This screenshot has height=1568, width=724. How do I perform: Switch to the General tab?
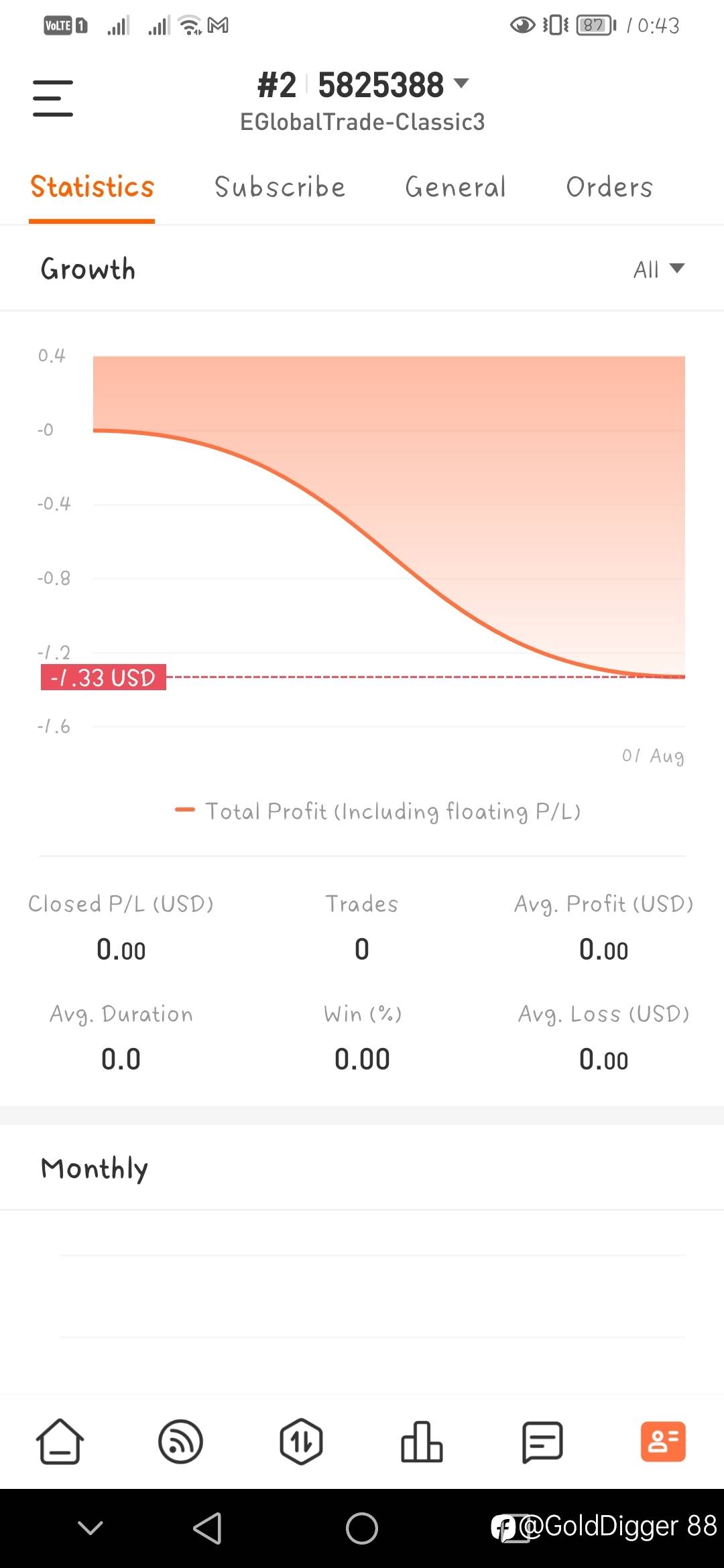[x=455, y=187]
